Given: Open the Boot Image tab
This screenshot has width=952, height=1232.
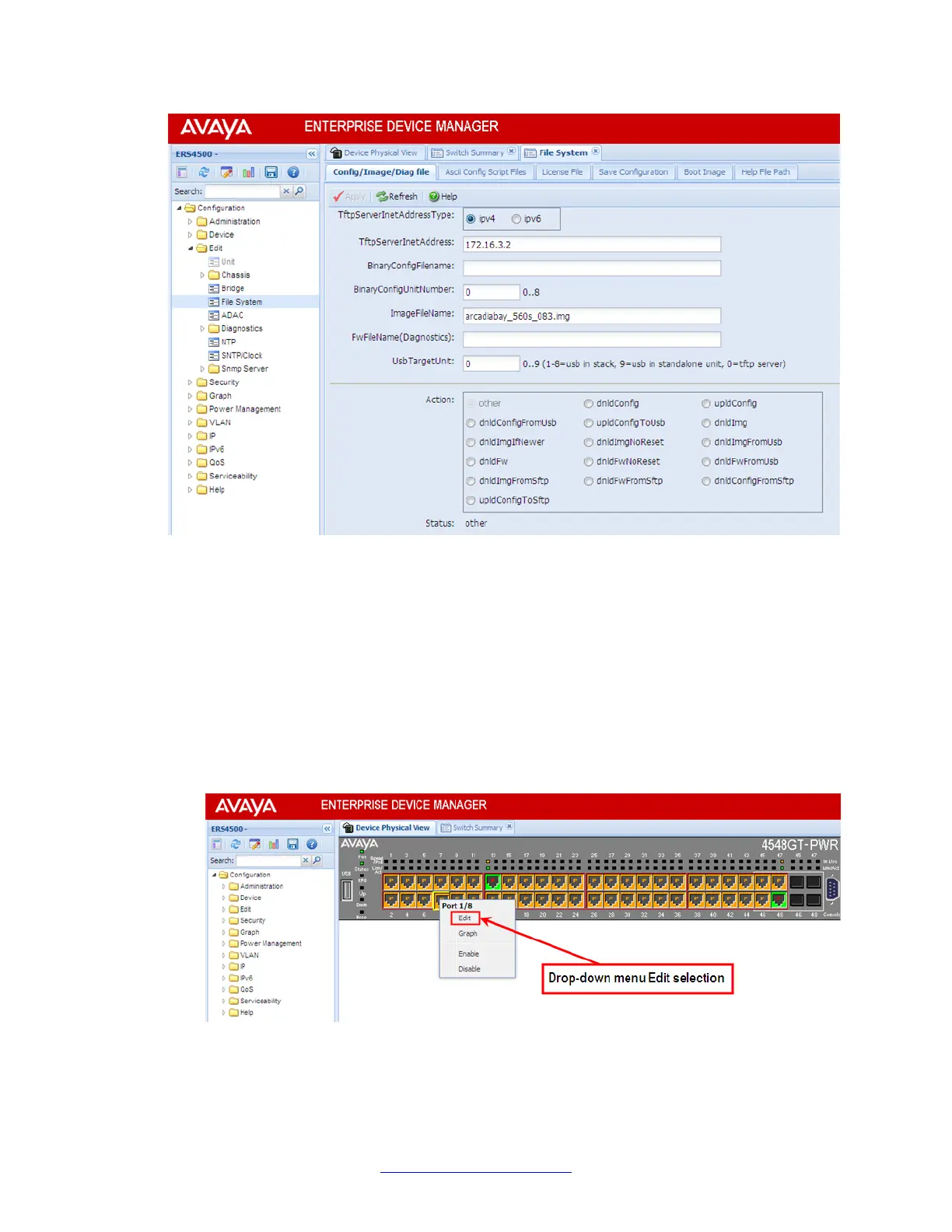Looking at the screenshot, I should tap(705, 172).
